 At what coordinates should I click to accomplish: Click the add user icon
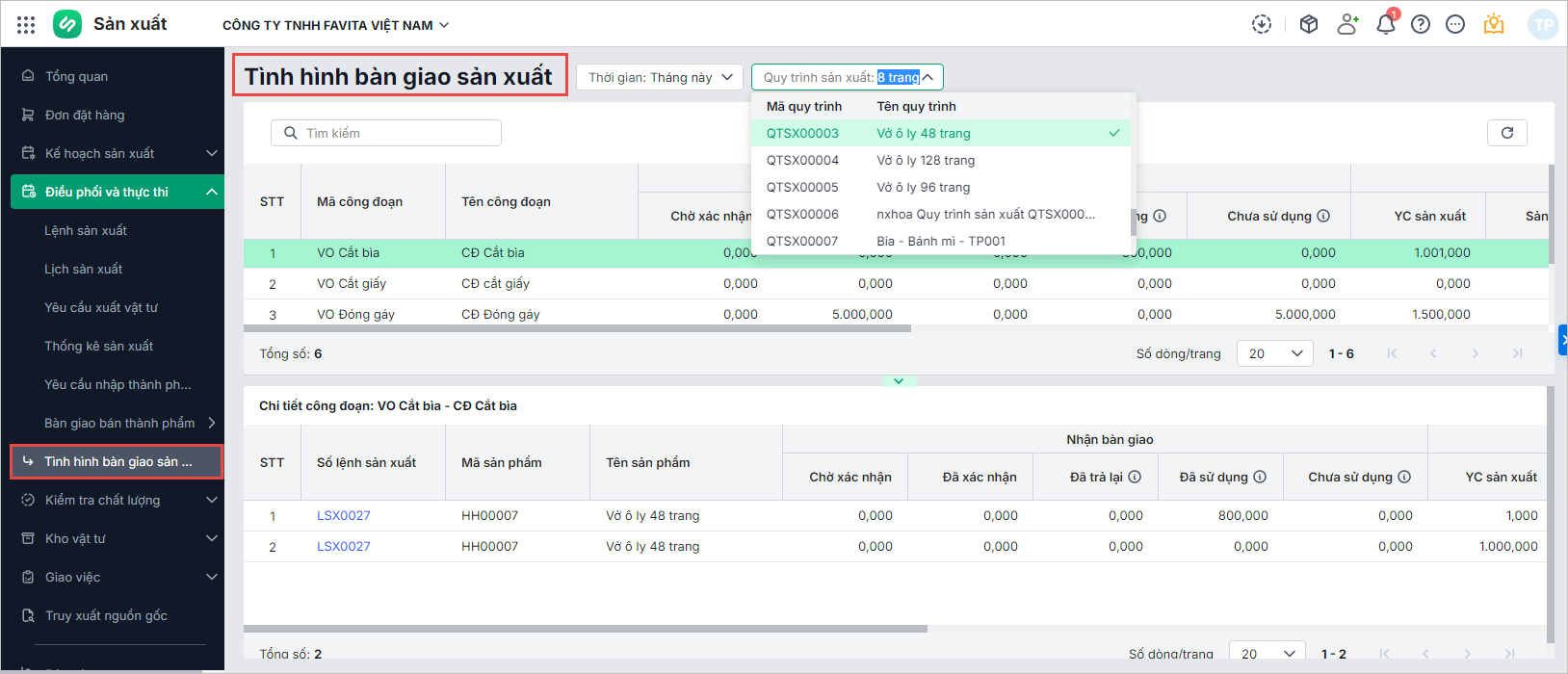(x=1347, y=25)
